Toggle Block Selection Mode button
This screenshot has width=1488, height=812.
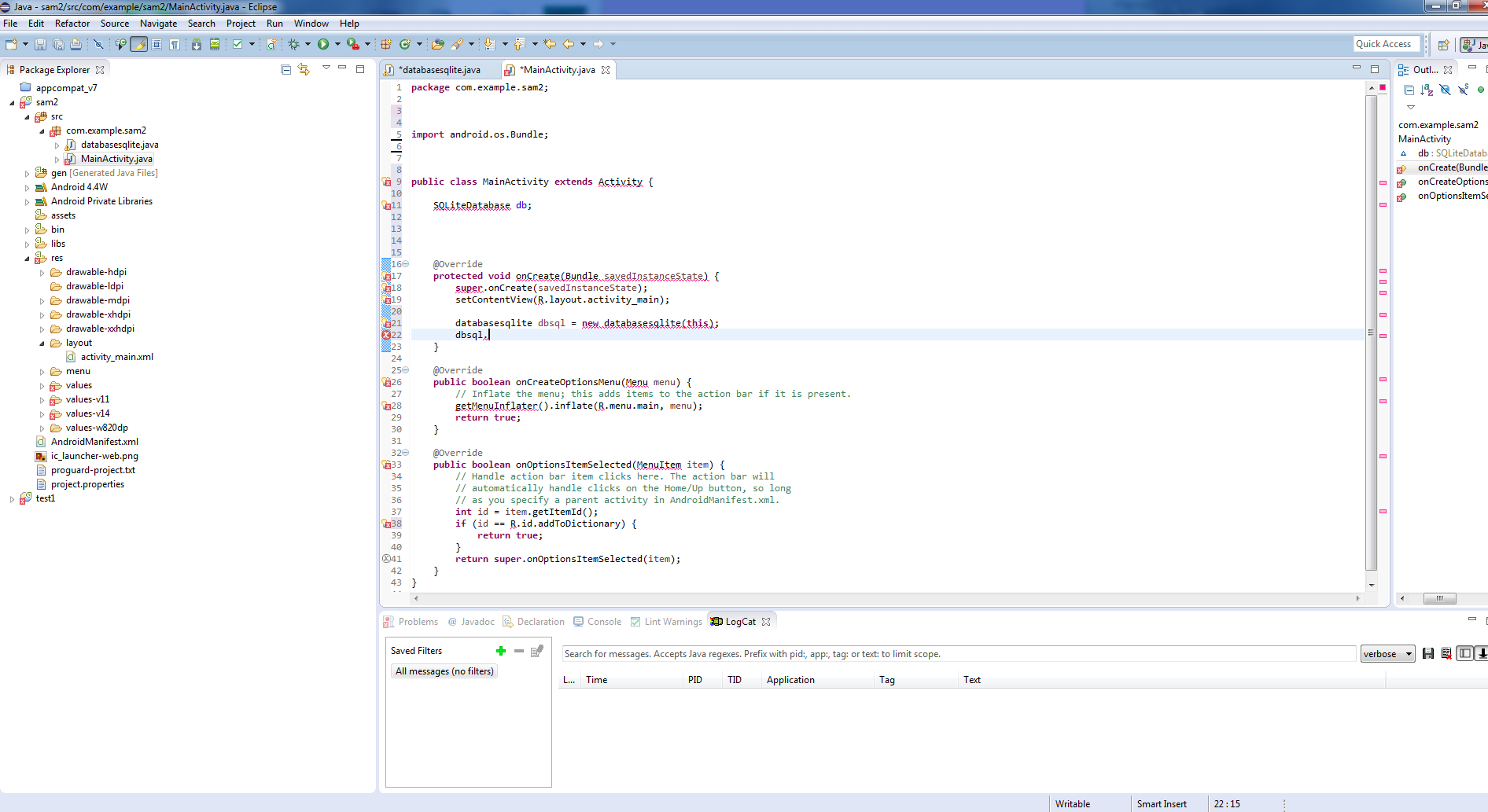[x=157, y=44]
